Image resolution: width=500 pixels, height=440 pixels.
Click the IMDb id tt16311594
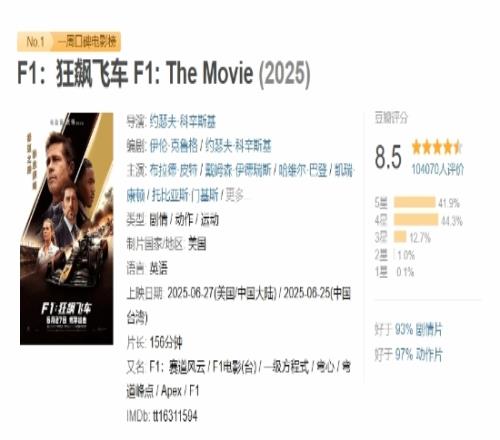pos(175,416)
